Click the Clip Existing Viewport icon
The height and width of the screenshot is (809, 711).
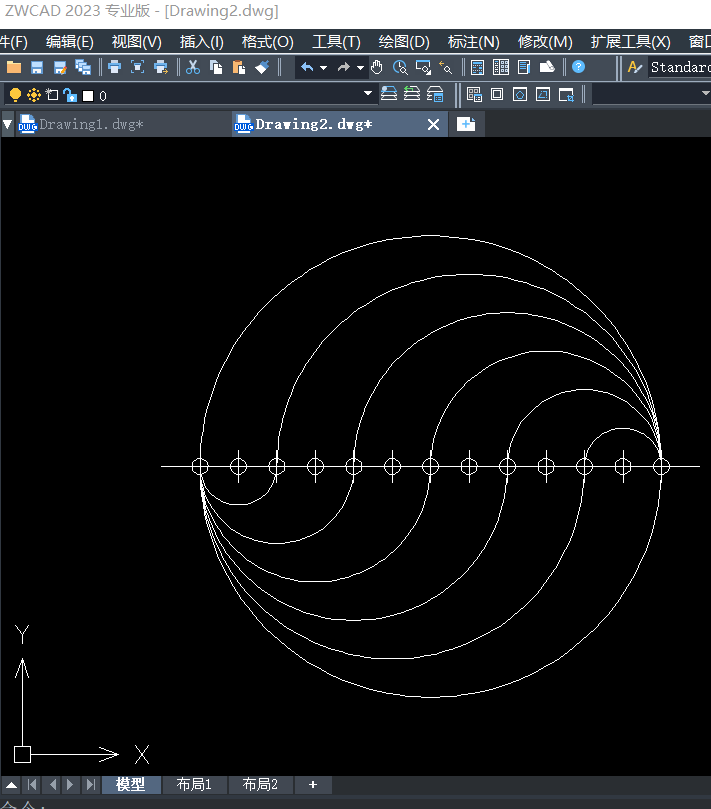click(567, 95)
